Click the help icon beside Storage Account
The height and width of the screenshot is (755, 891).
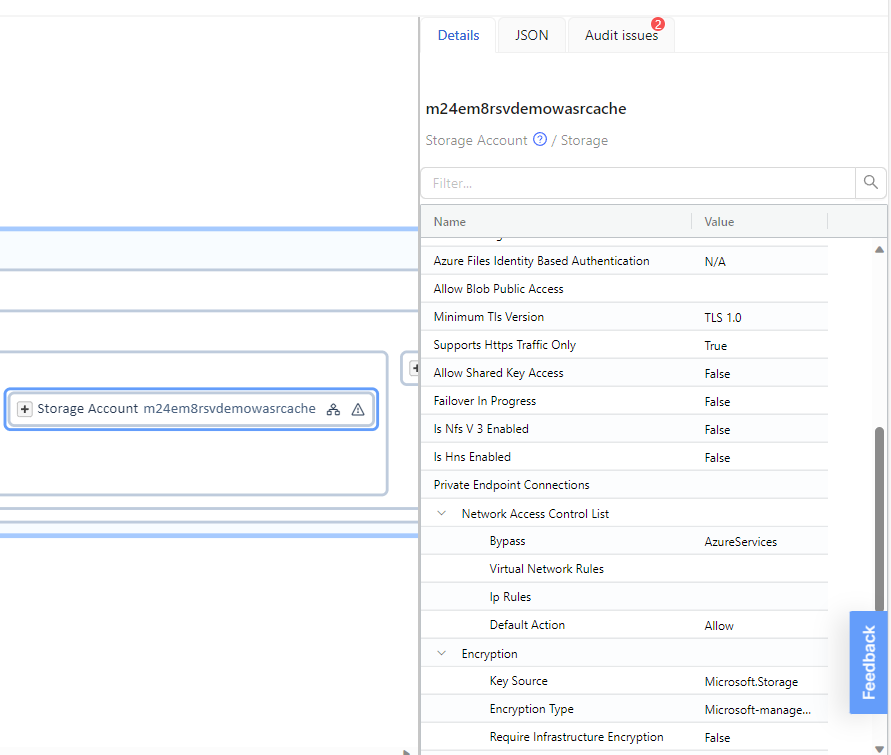click(540, 140)
